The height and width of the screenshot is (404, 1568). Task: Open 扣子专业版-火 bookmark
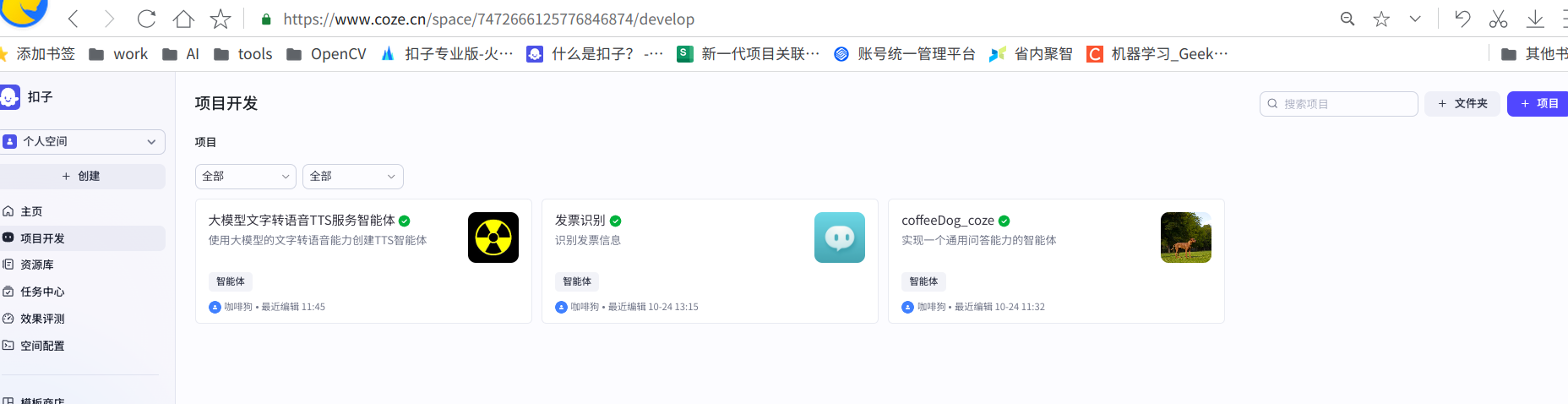point(447,54)
